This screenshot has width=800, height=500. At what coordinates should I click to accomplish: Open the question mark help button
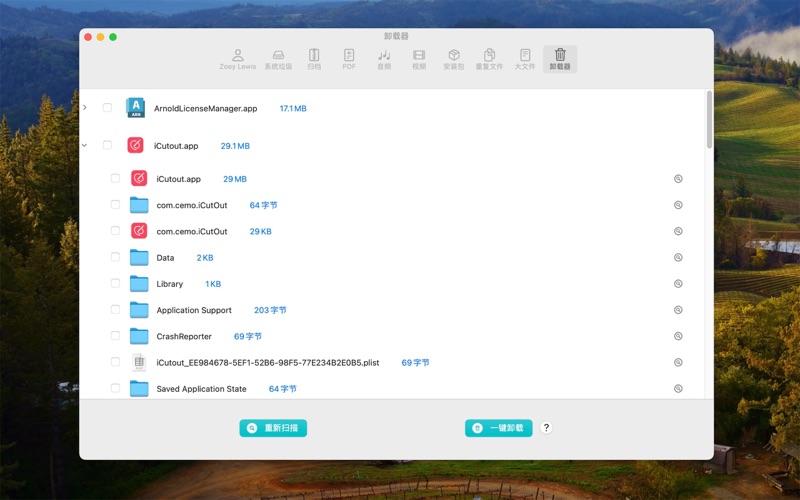coord(546,428)
